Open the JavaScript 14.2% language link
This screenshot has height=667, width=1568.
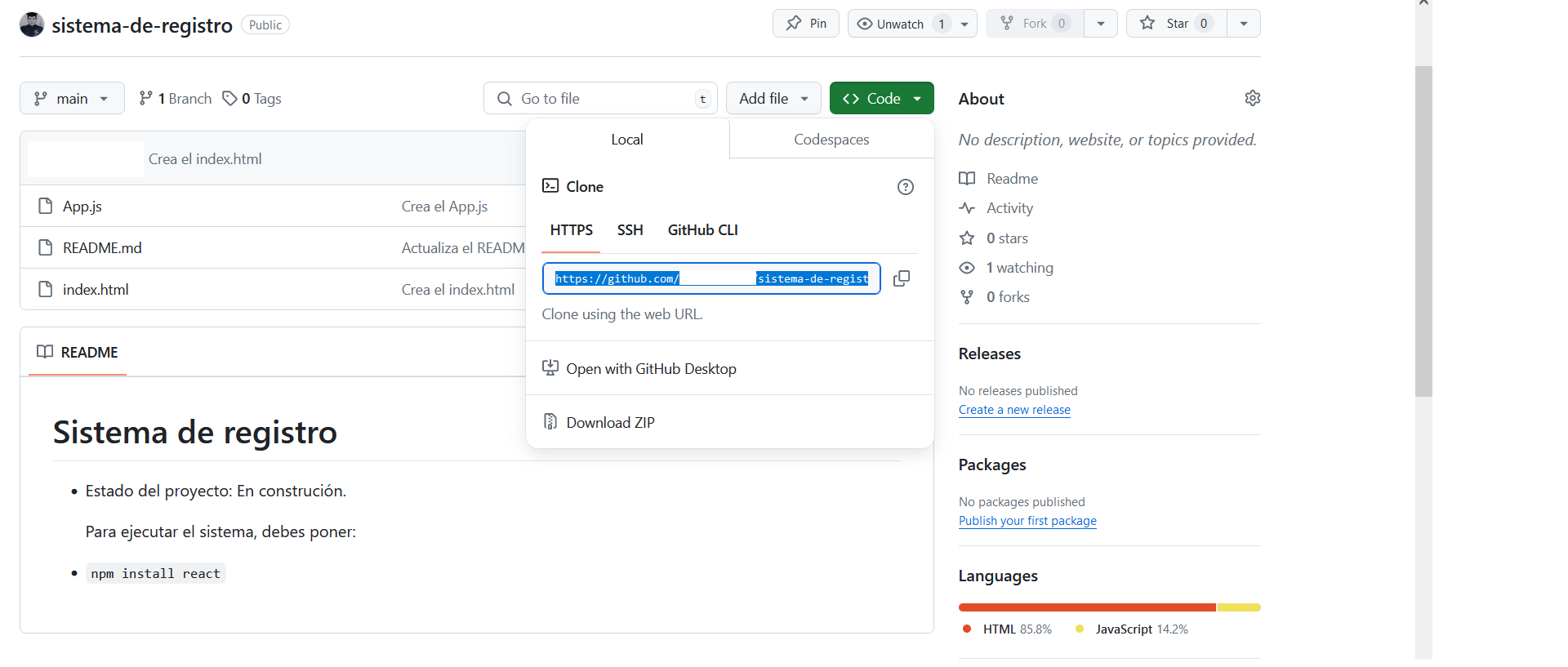1132,629
